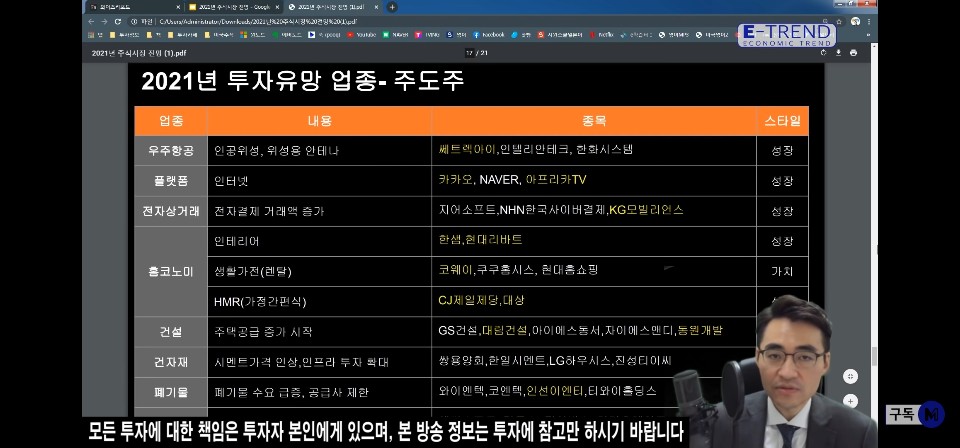This screenshot has width=960, height=448.
Task: Open the Chrome profile avatar
Action: coord(855,21)
